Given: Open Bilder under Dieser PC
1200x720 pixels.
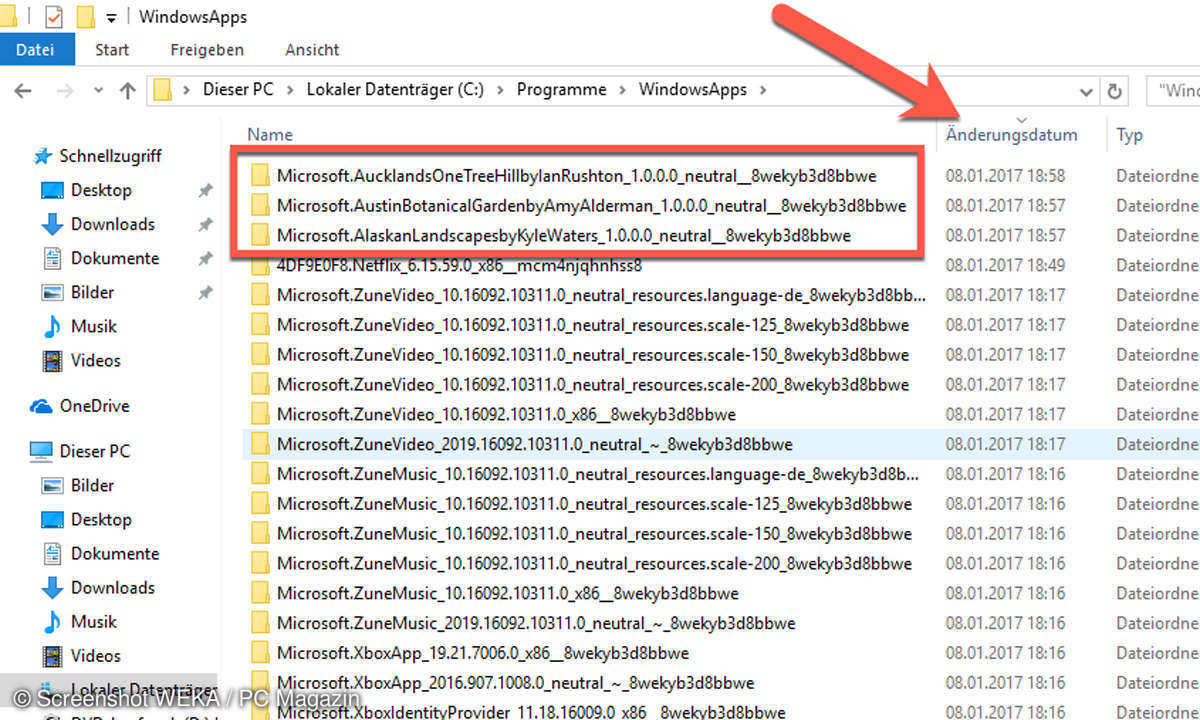Looking at the screenshot, I should (92, 485).
